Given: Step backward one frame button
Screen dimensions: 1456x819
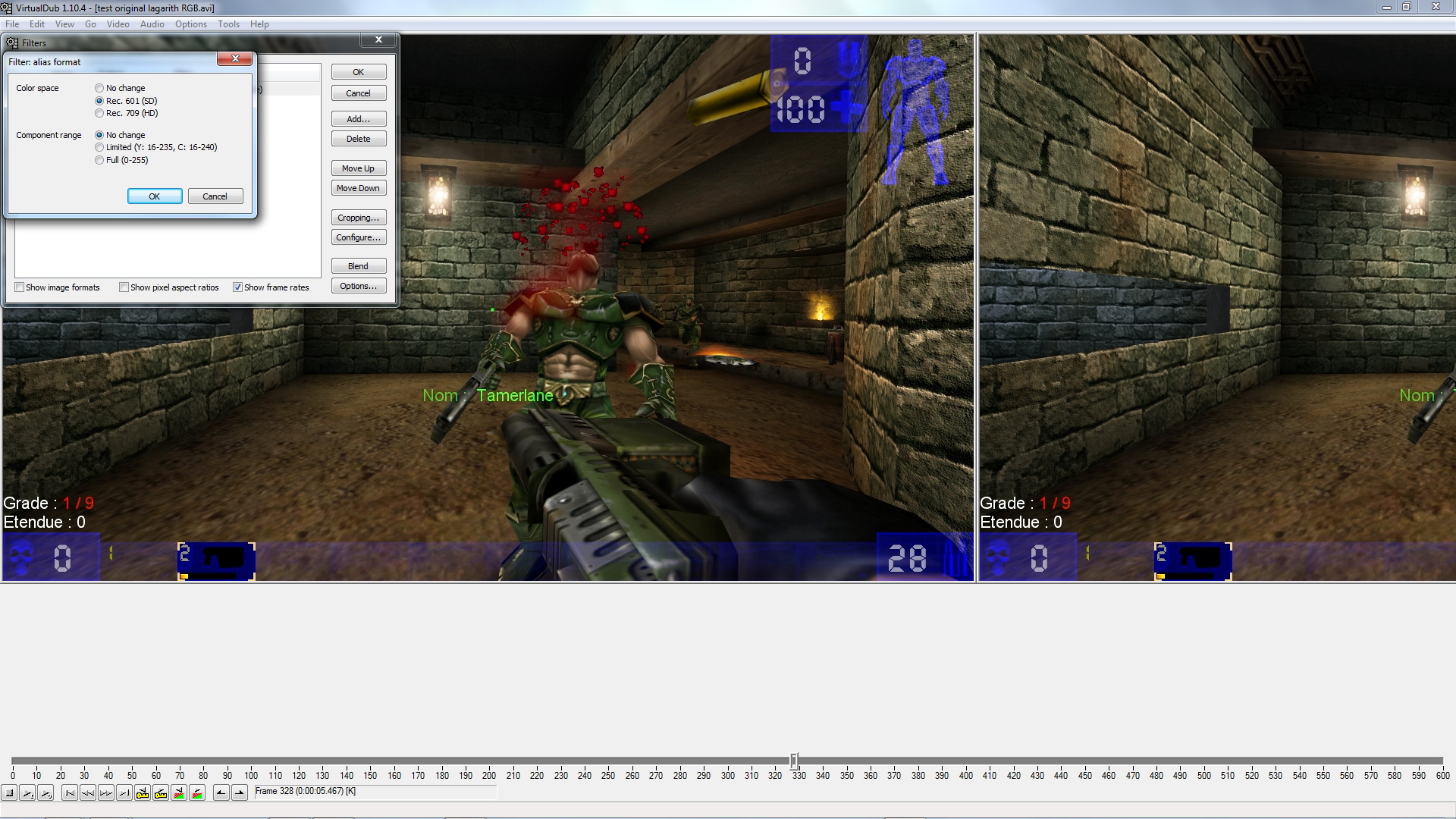Looking at the screenshot, I should tap(88, 793).
